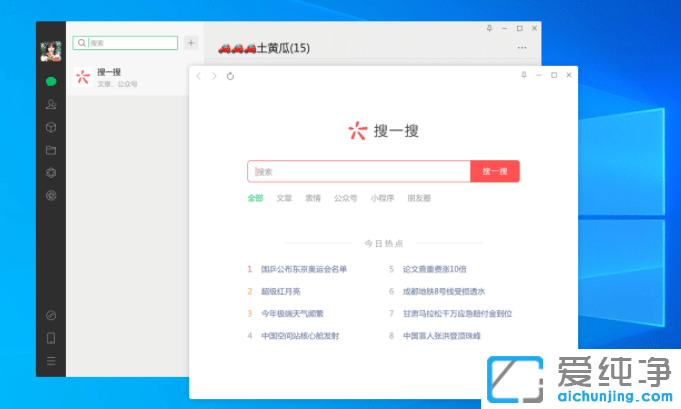Open the hamburger settings menu in sidebar

point(51,361)
